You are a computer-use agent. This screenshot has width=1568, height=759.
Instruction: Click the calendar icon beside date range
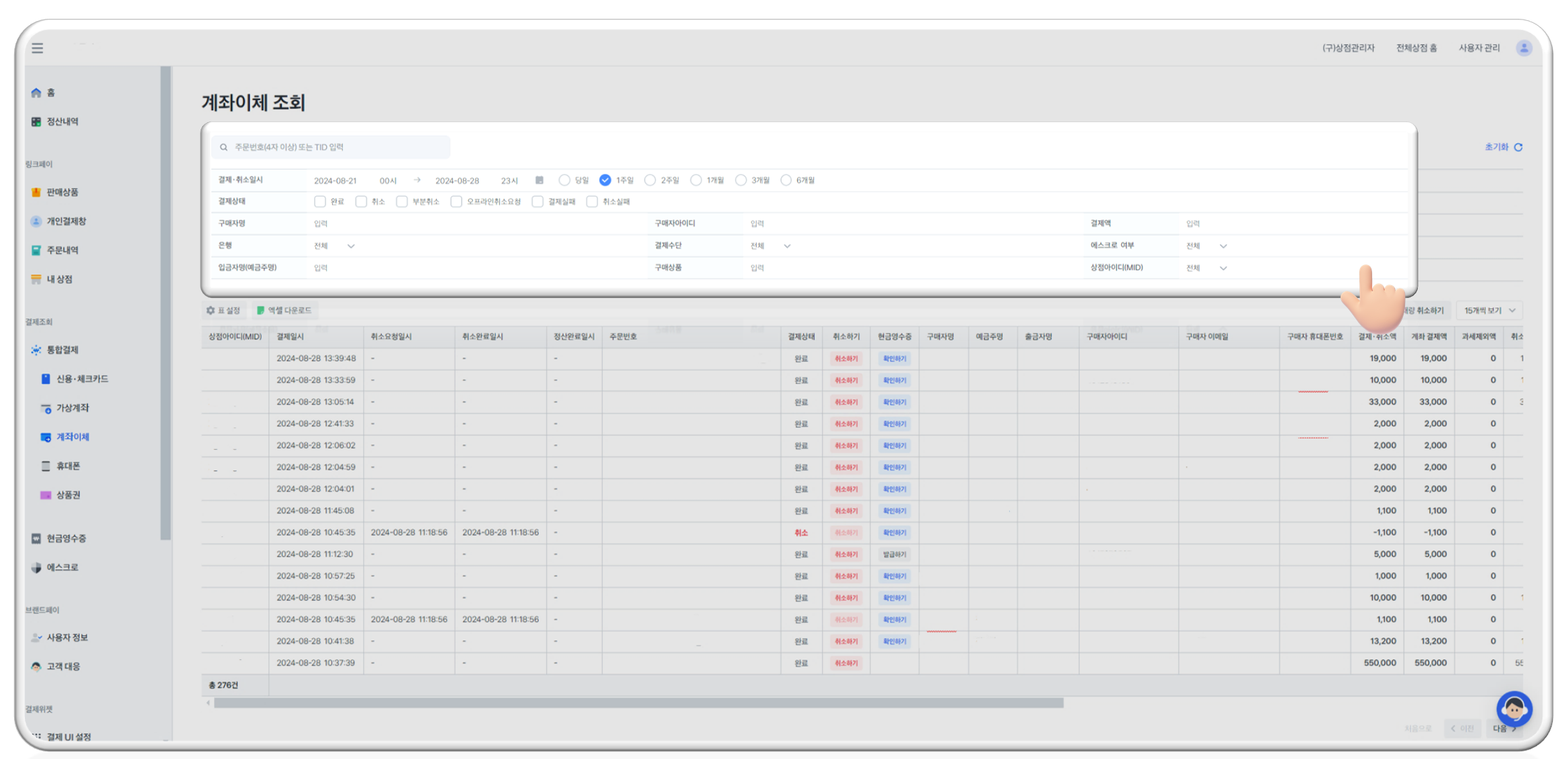[x=539, y=180]
